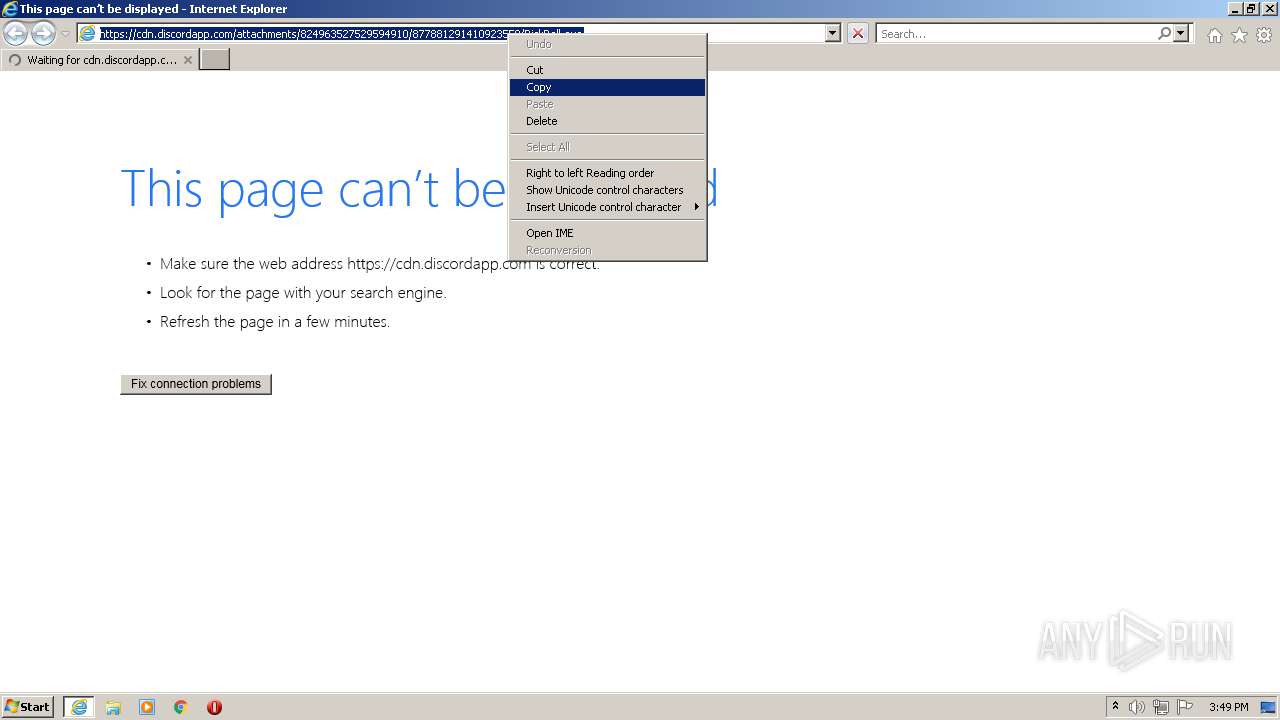
Task: Show hidden tray icons arrow
Action: tap(1115, 707)
